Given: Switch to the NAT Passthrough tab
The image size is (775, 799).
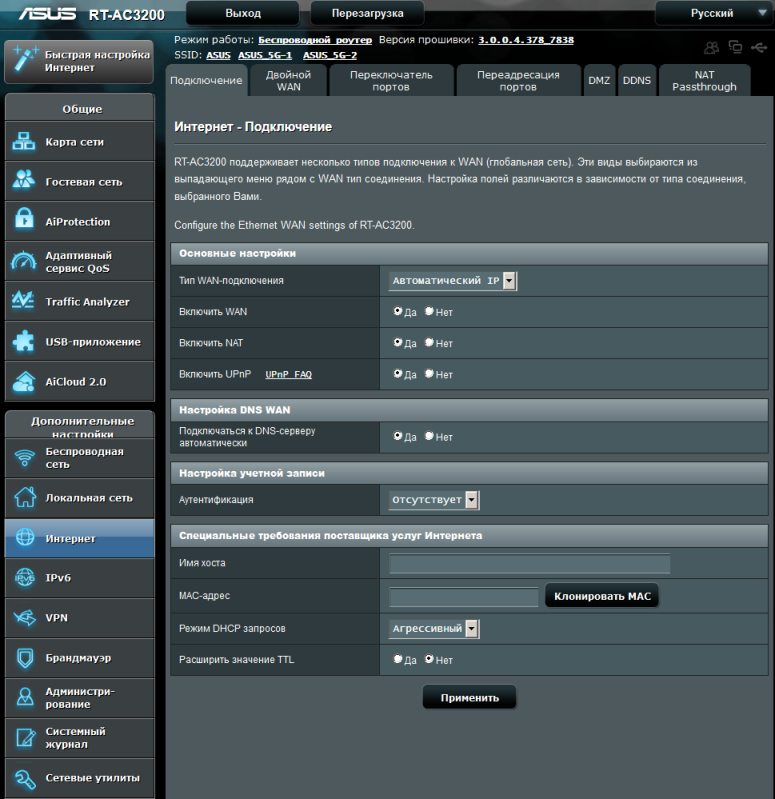Looking at the screenshot, I should click(704, 81).
